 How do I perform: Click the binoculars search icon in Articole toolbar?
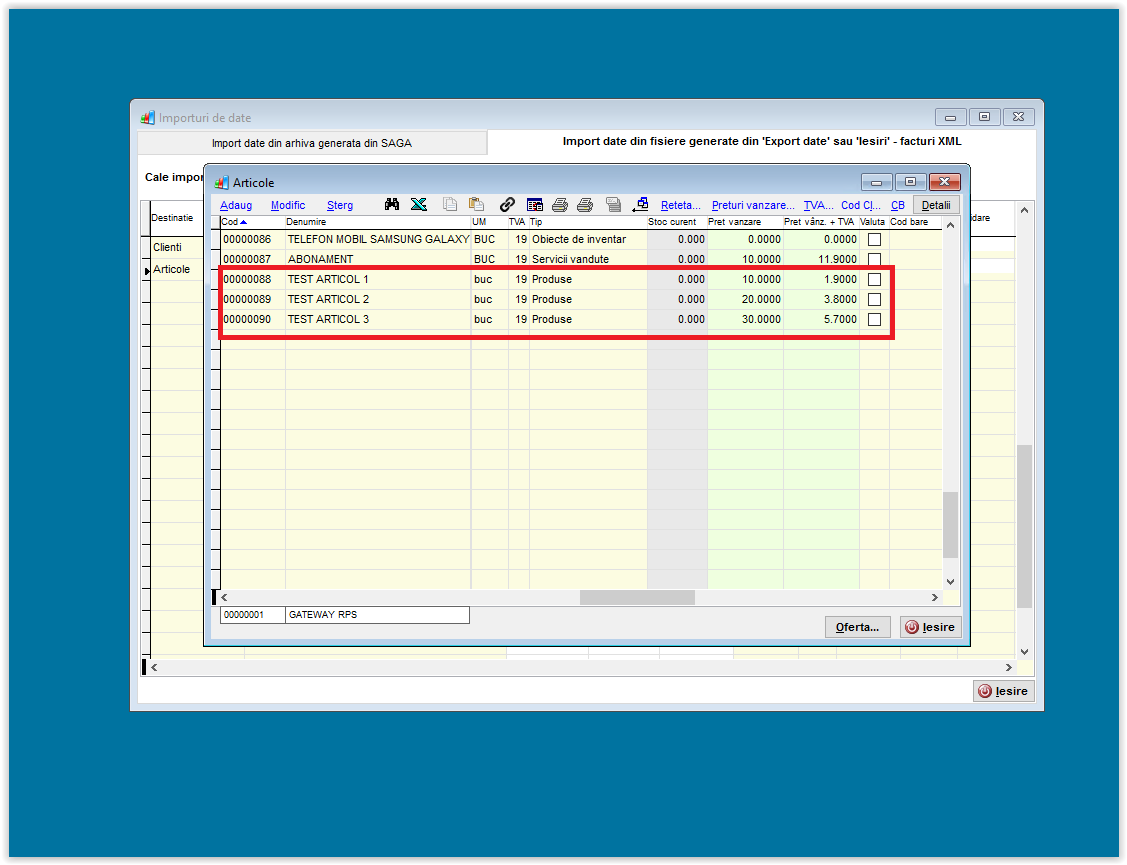pos(392,205)
